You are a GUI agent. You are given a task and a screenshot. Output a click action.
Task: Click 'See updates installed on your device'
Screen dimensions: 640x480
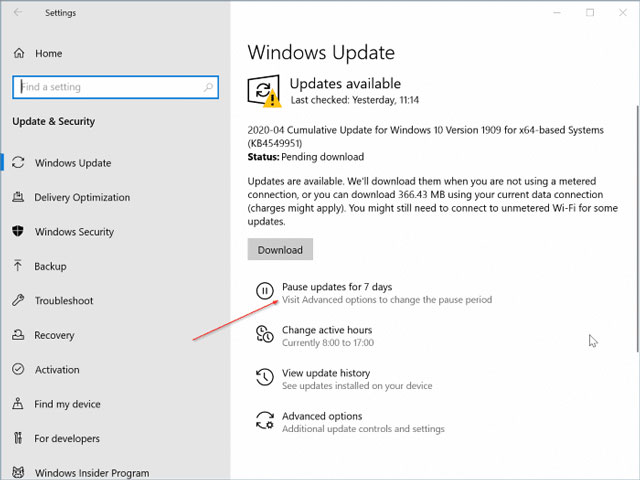tap(357, 386)
